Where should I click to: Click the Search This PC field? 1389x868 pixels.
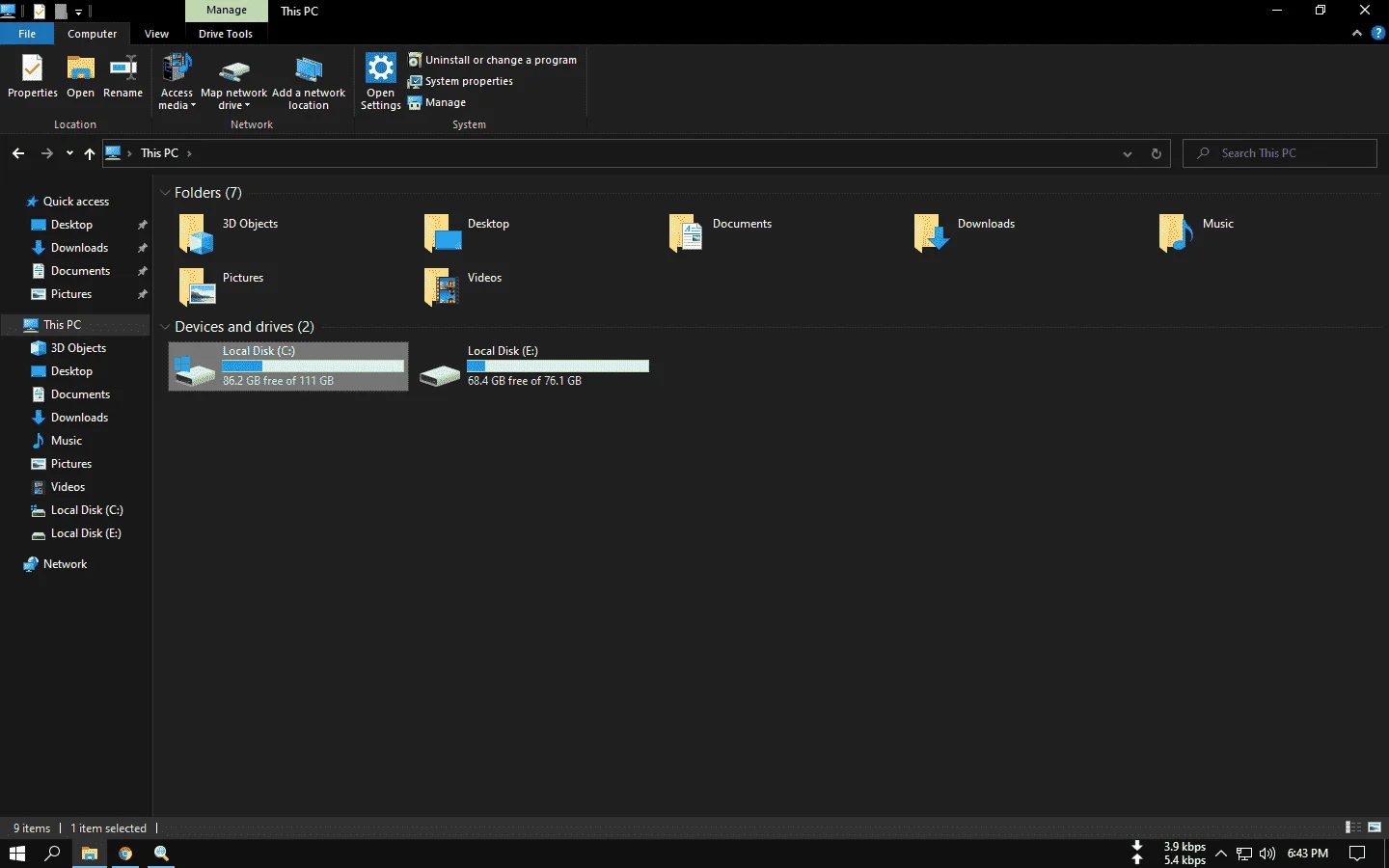point(1280,153)
